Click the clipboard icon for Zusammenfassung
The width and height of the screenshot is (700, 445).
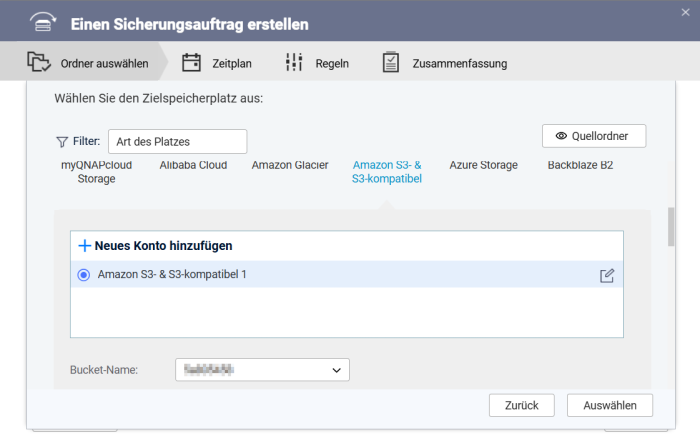point(391,63)
